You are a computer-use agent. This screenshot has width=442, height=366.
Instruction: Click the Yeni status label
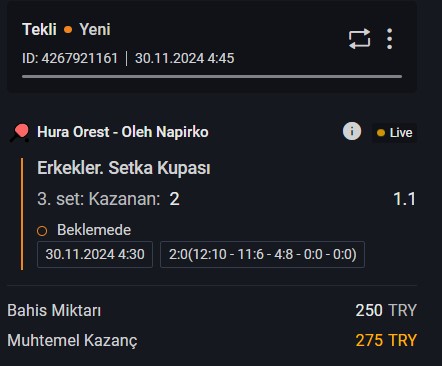point(95,29)
